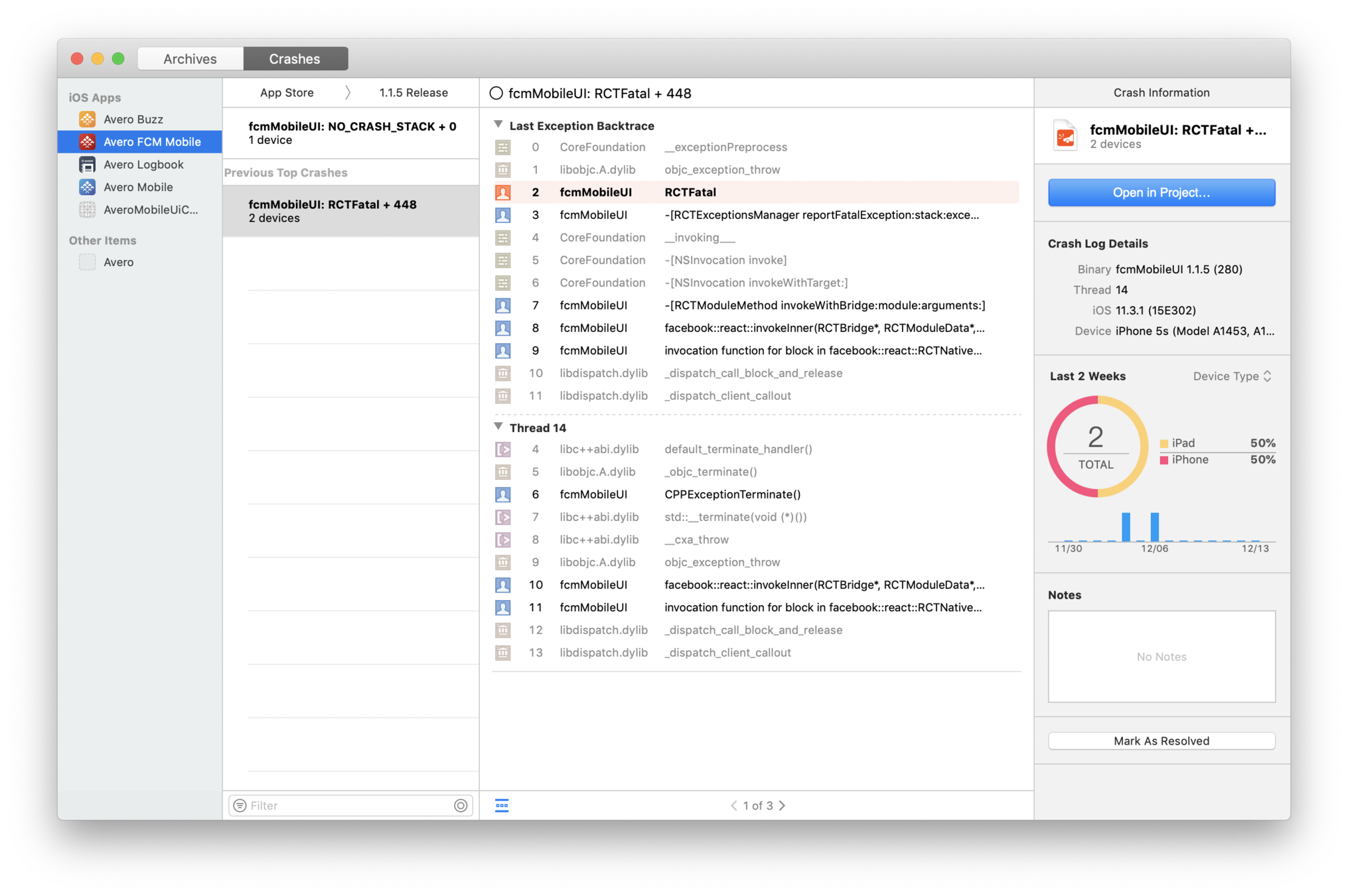The image size is (1348, 896).
Task: Select the Crashes tab
Action: pyautogui.click(x=295, y=59)
